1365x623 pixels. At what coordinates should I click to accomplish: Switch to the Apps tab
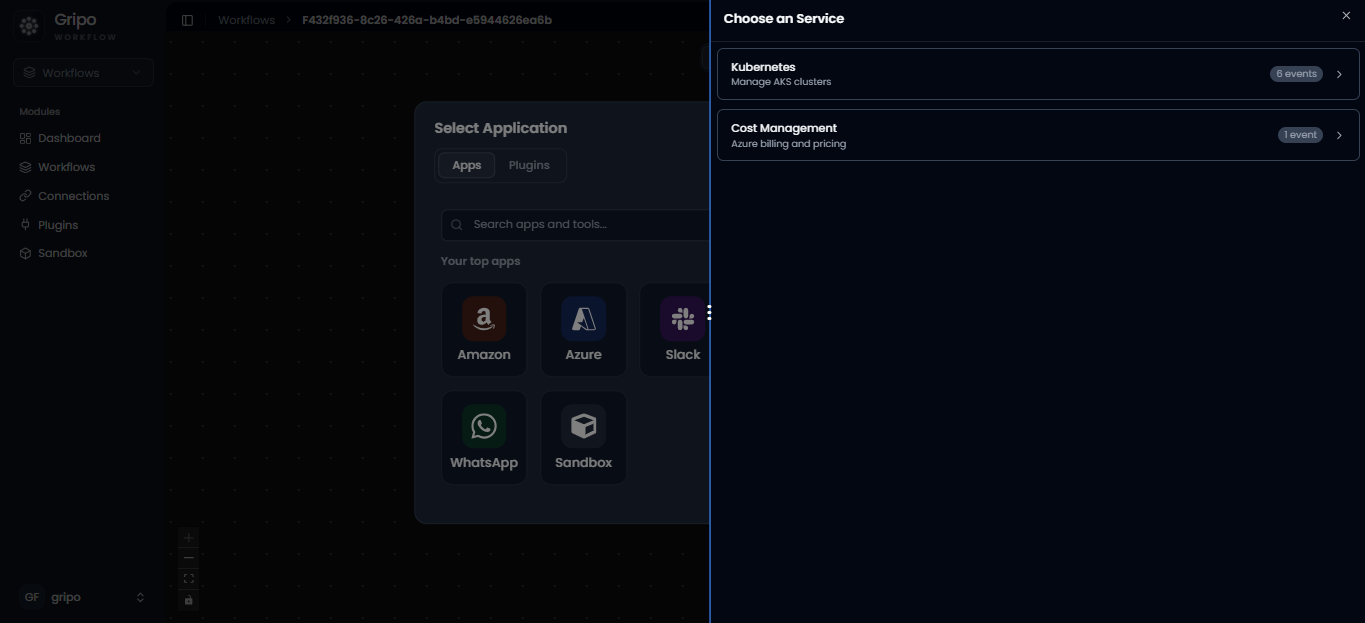467,165
